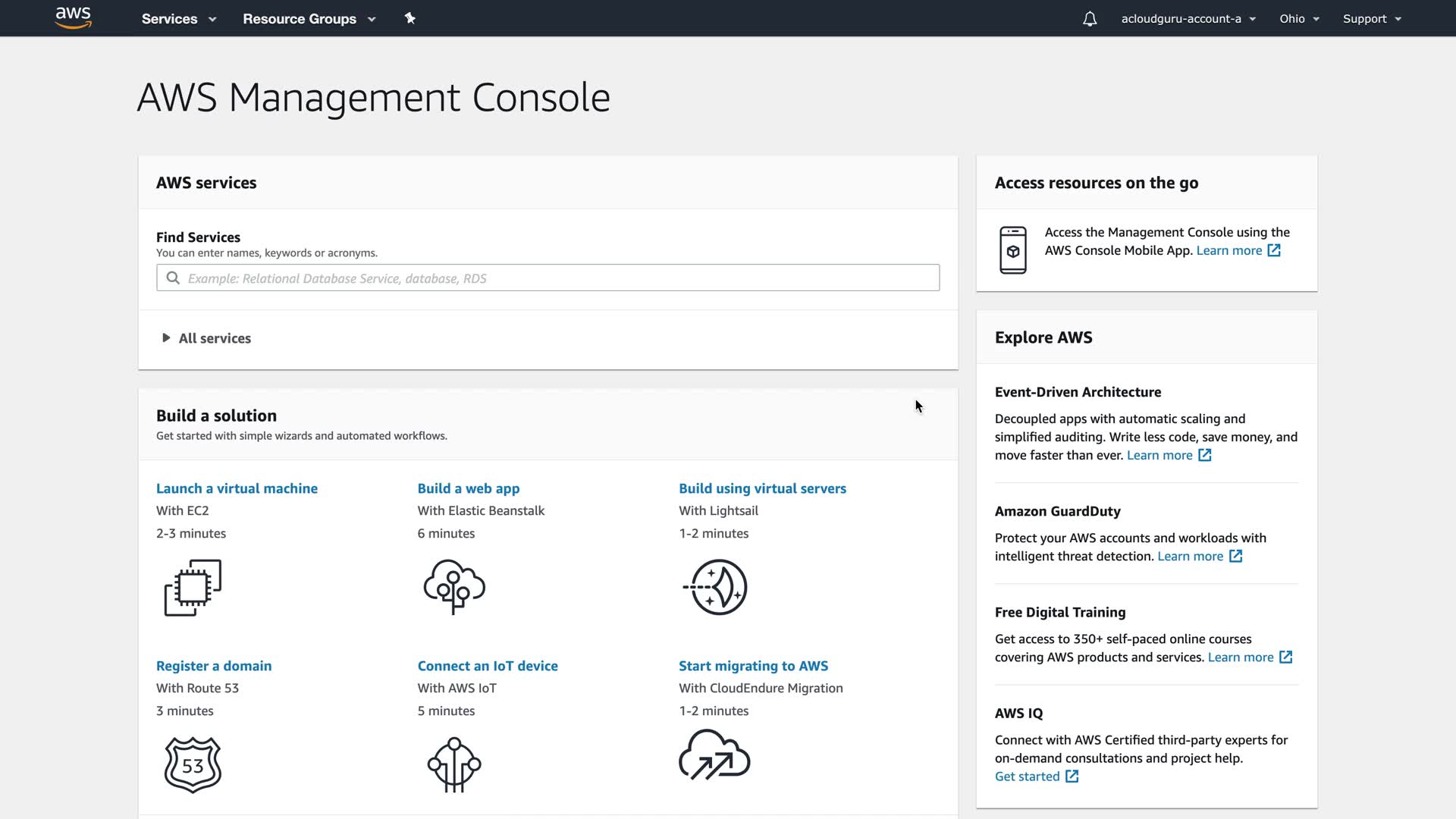Screen dimensions: 1456x819
Task: Click the CloudEndure migration cloud icon
Action: [714, 755]
